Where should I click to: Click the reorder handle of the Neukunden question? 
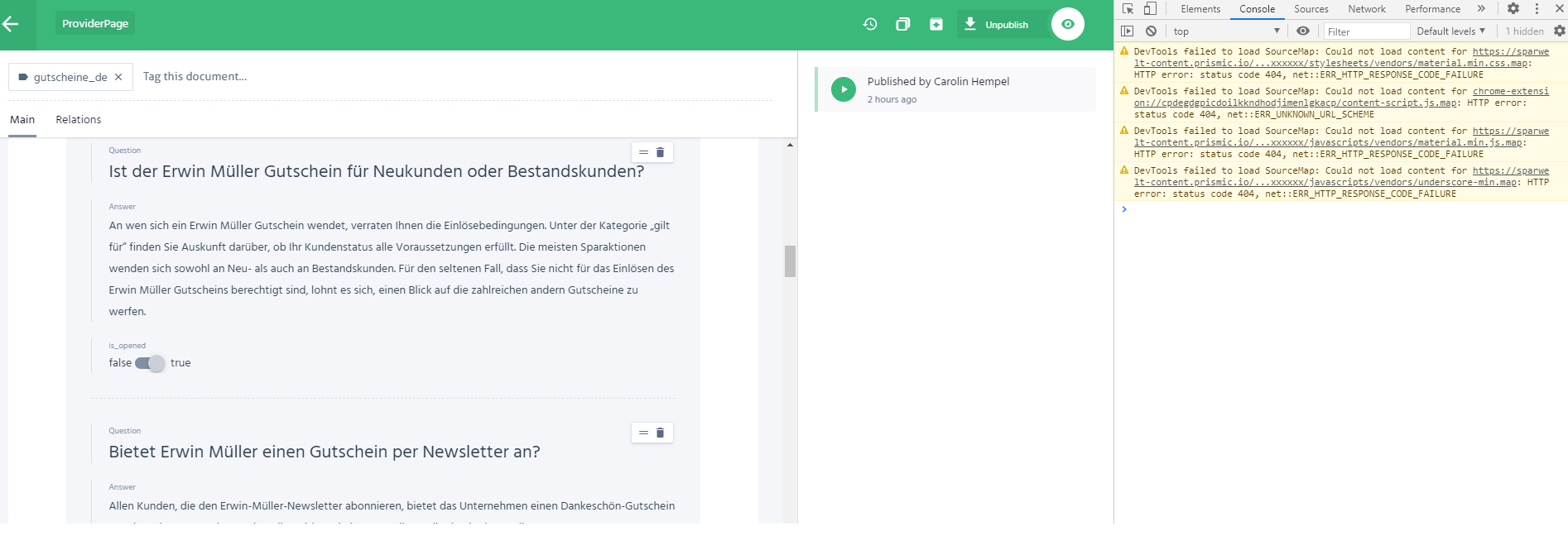643,152
